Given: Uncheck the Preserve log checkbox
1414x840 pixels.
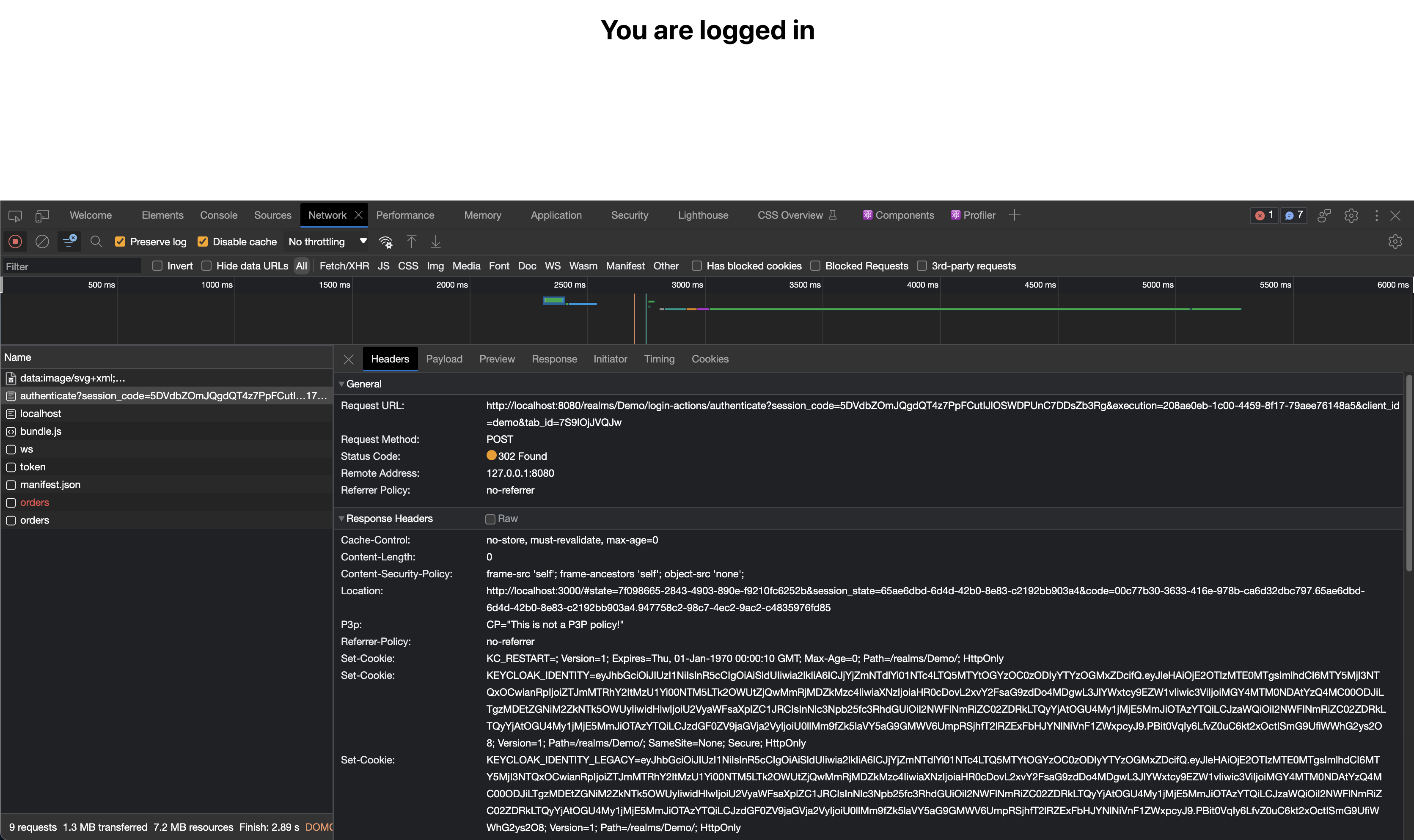Looking at the screenshot, I should coord(120,242).
